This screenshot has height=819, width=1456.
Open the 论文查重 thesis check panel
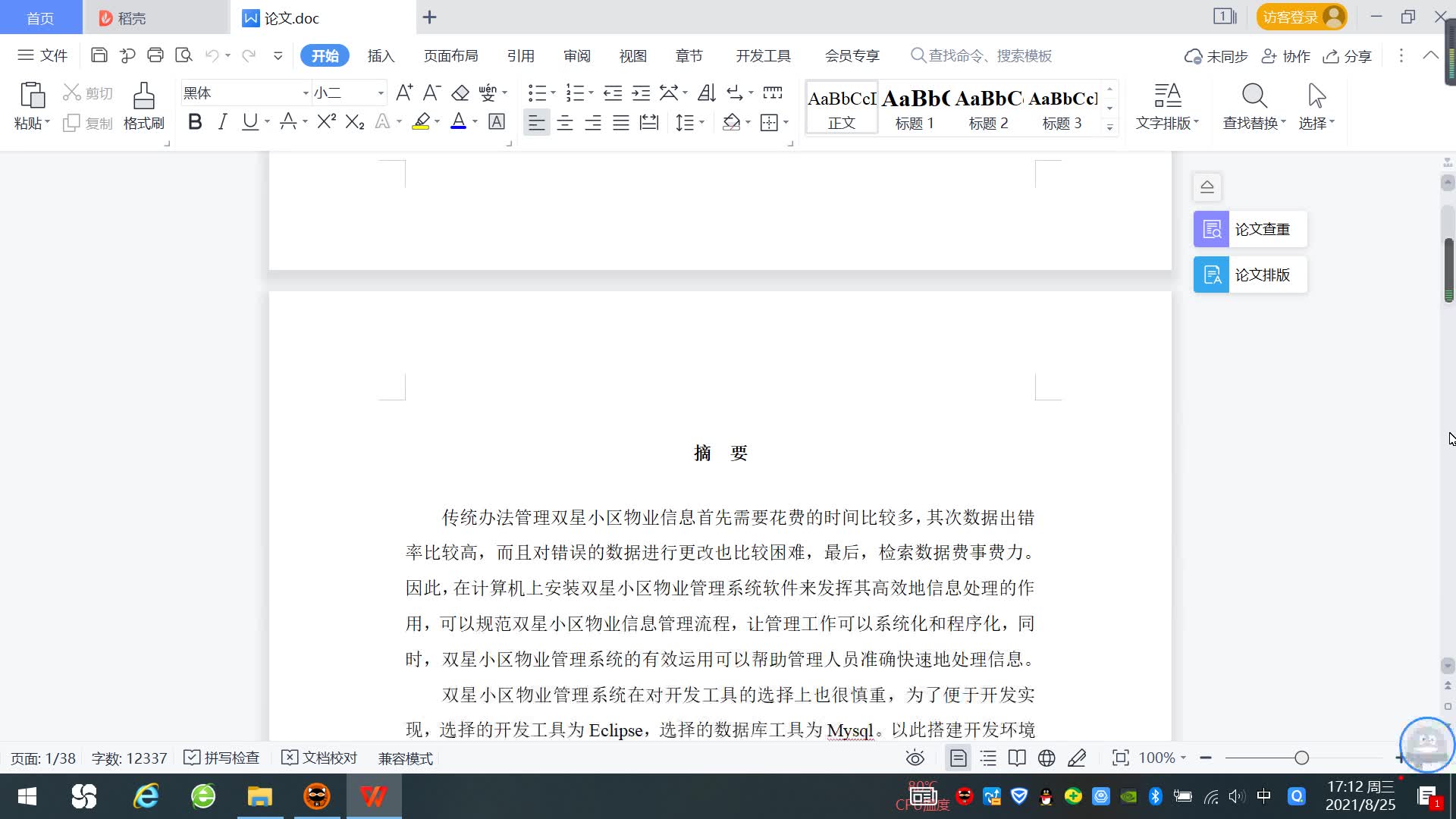(x=1250, y=229)
